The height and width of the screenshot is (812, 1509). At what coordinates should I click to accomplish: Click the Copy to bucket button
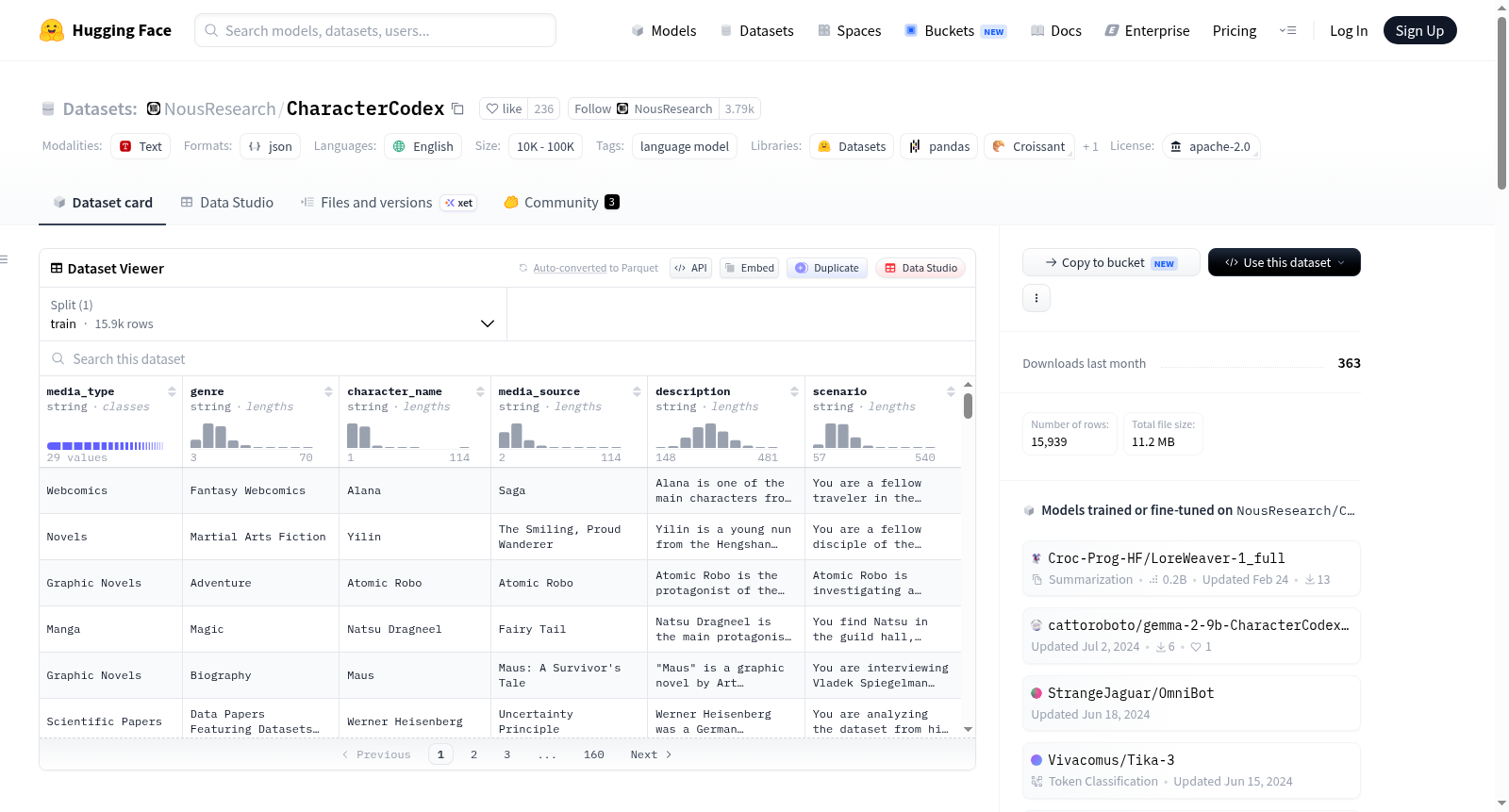click(1111, 262)
